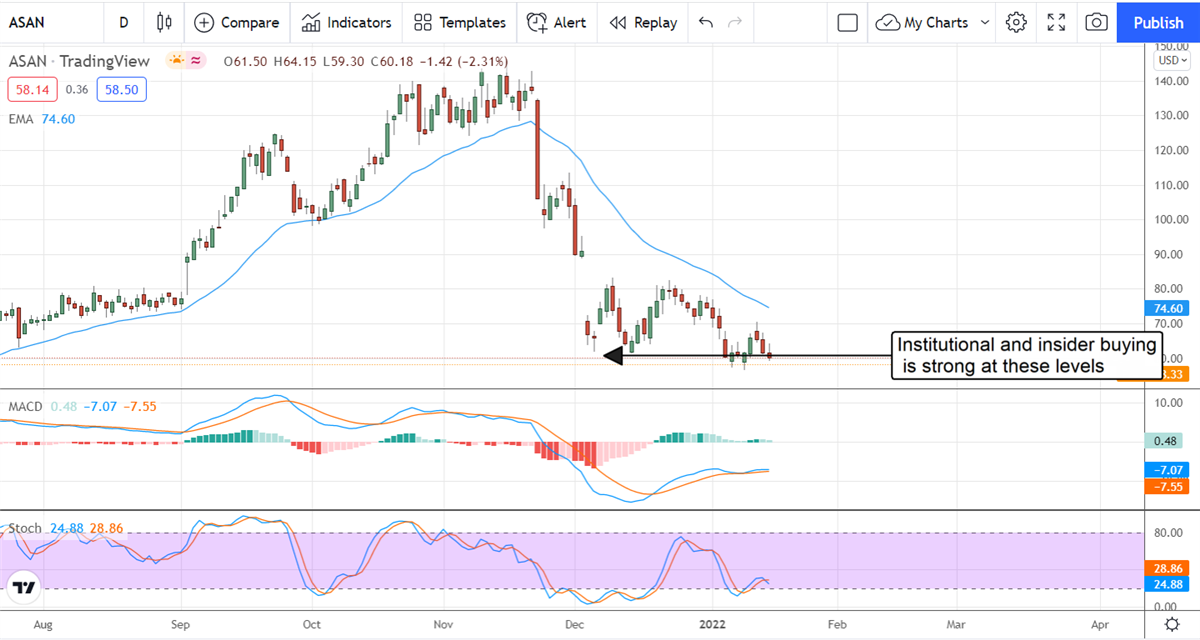This screenshot has height=640, width=1200.
Task: Change the D time interval
Action: [123, 22]
